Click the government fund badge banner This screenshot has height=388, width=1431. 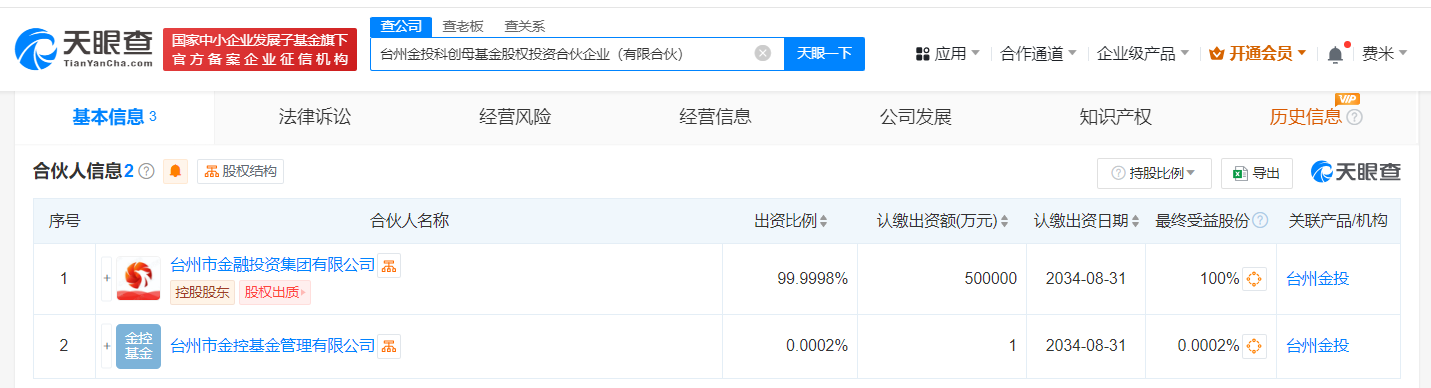click(x=260, y=49)
